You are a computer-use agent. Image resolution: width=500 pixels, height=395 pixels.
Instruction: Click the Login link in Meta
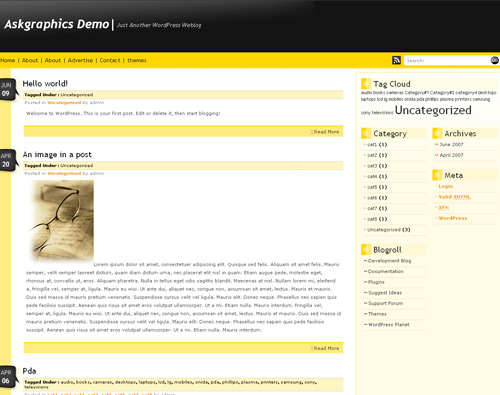[x=446, y=186]
